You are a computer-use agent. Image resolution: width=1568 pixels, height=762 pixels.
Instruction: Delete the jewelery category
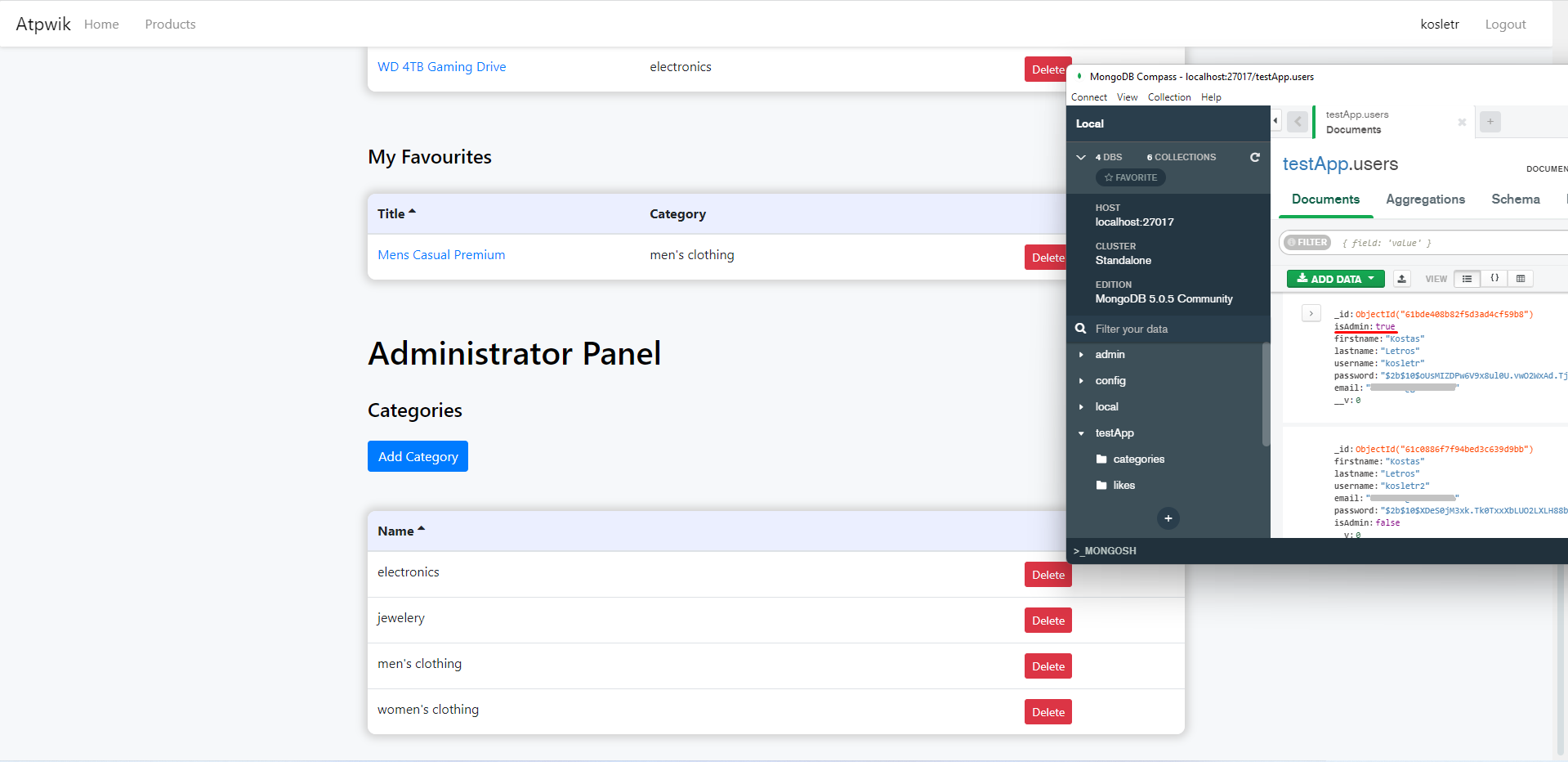pyautogui.click(x=1048, y=621)
